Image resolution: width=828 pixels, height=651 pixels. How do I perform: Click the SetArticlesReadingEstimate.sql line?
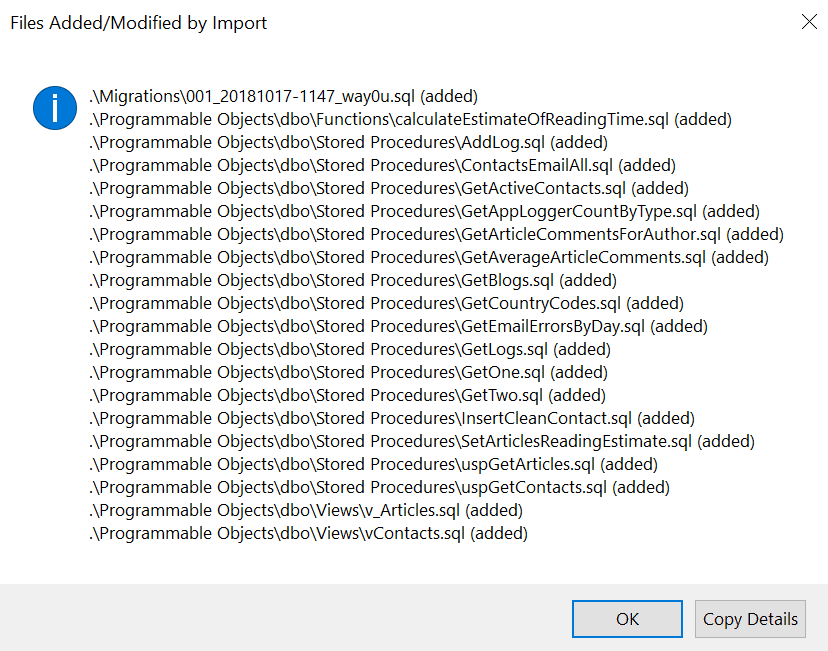coord(422,441)
